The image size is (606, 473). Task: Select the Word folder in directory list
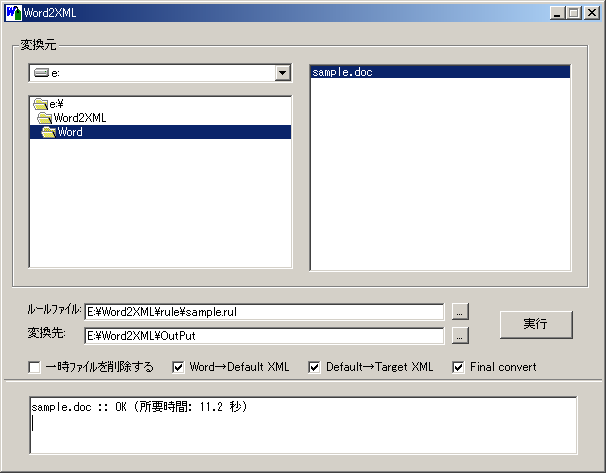160,132
